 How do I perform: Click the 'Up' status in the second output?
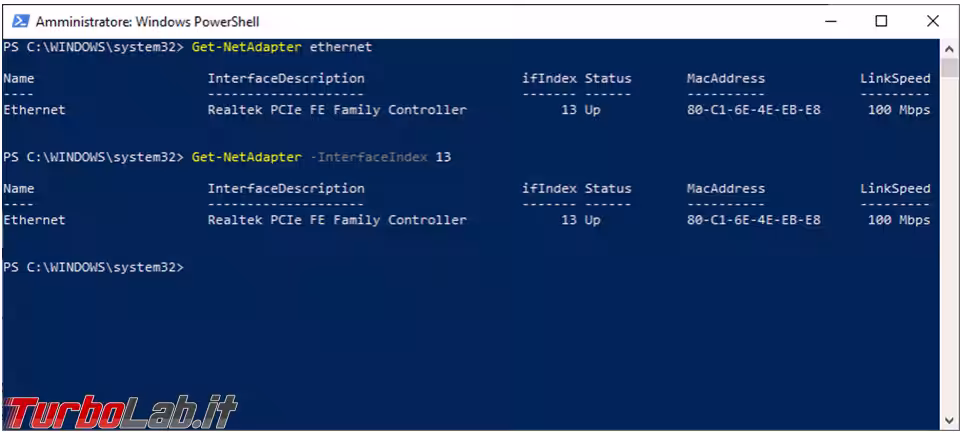(592, 220)
